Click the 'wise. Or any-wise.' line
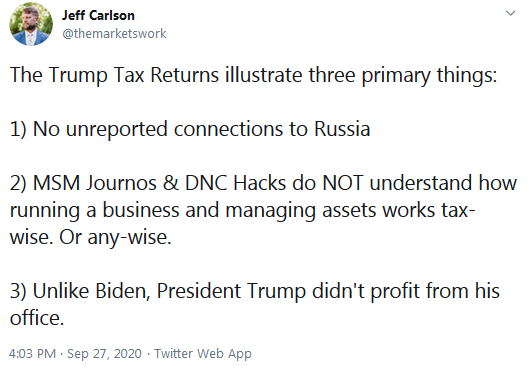 coord(90,237)
